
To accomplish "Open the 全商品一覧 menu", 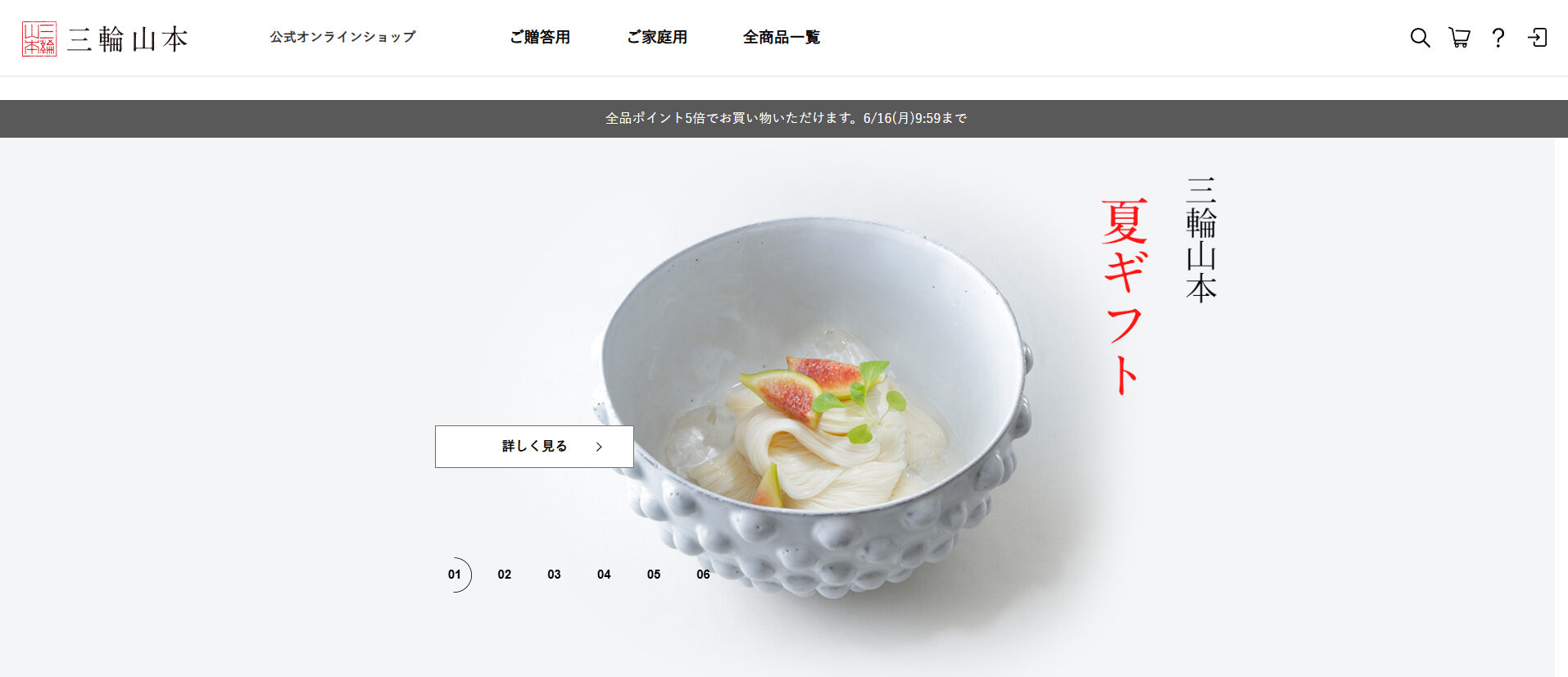I will point(782,37).
